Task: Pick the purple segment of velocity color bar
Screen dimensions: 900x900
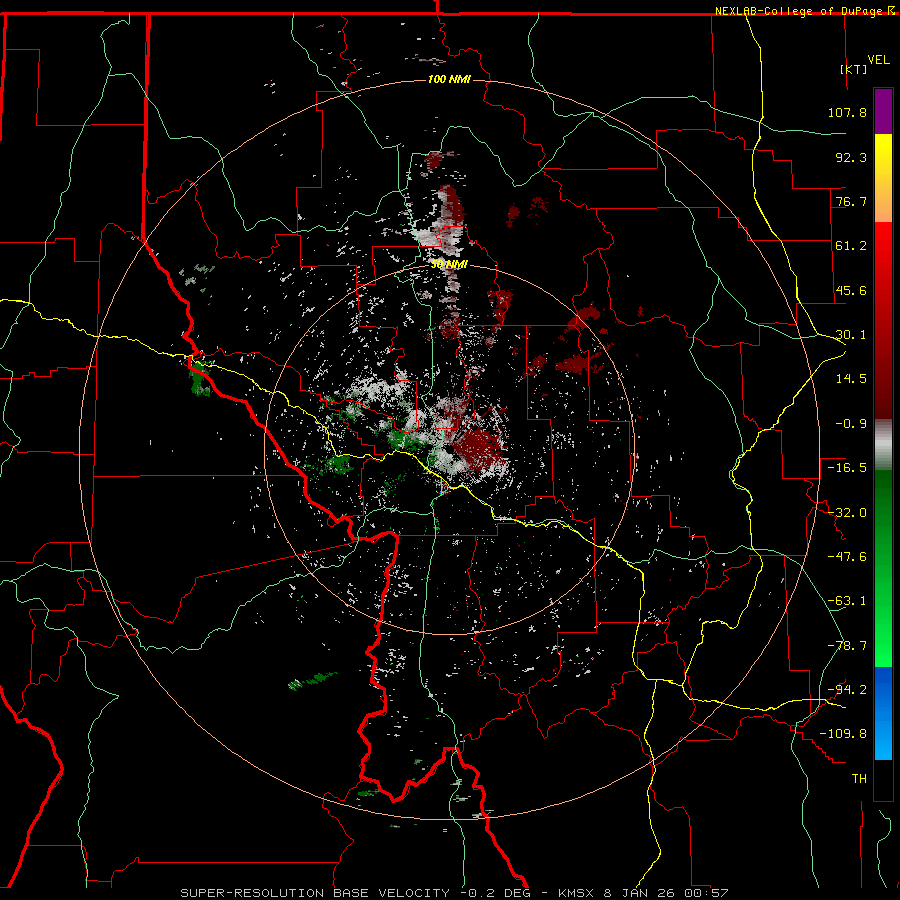Action: (883, 111)
